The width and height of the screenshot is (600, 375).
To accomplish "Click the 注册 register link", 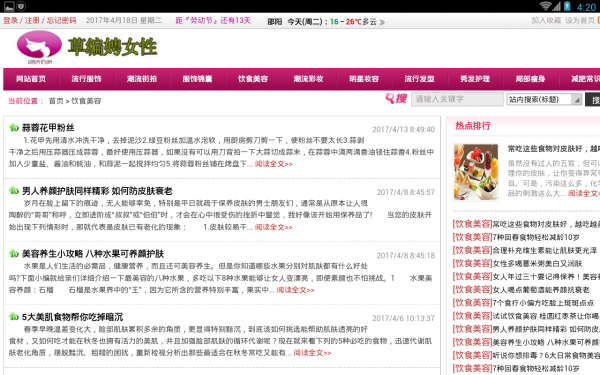I will tap(32, 21).
